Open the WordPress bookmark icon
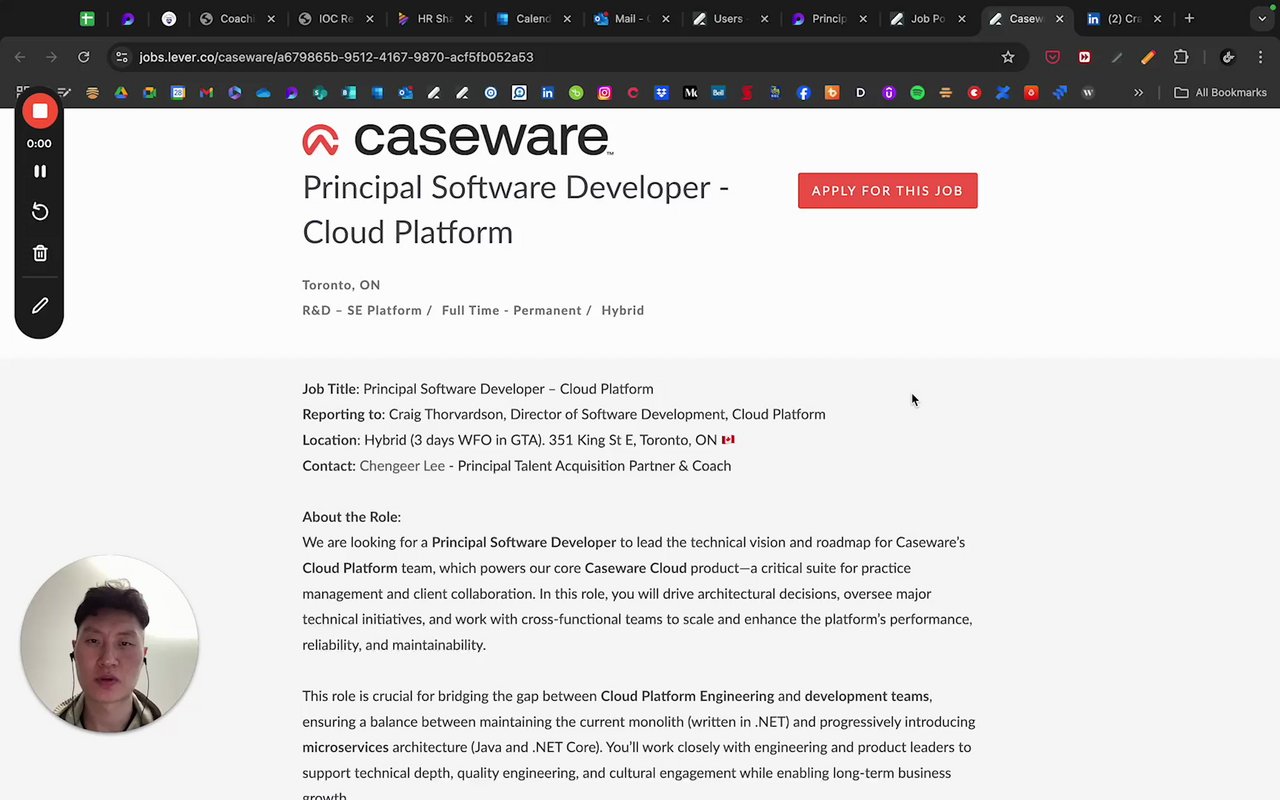The image size is (1280, 800). (1088, 92)
